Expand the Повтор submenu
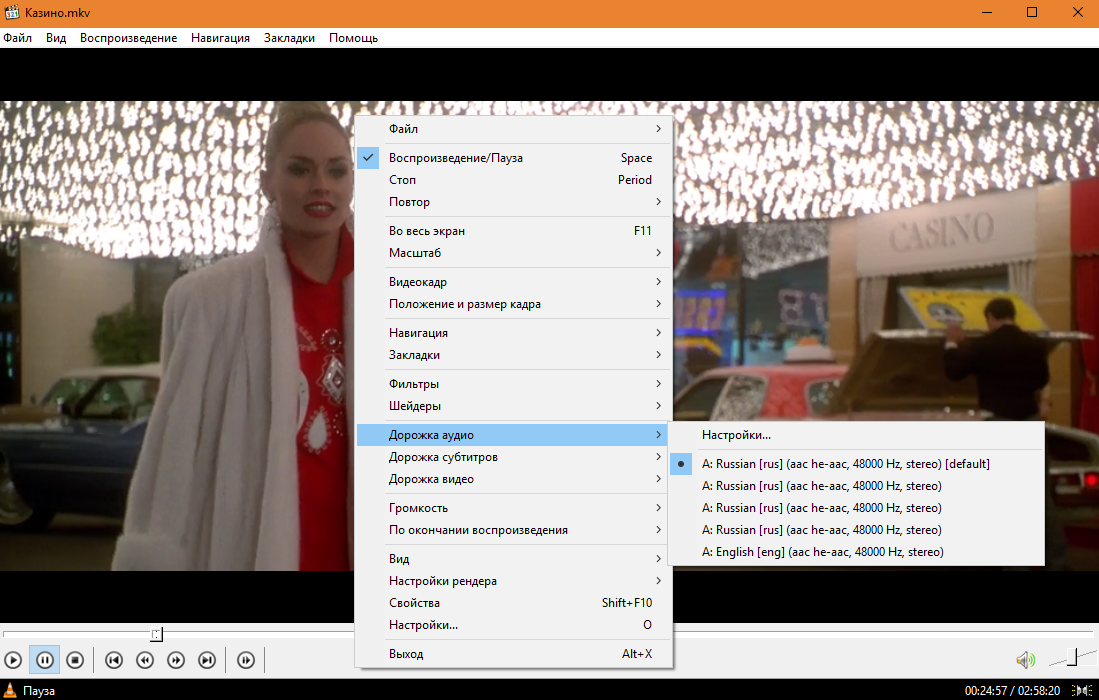This screenshot has width=1099, height=700. (514, 202)
